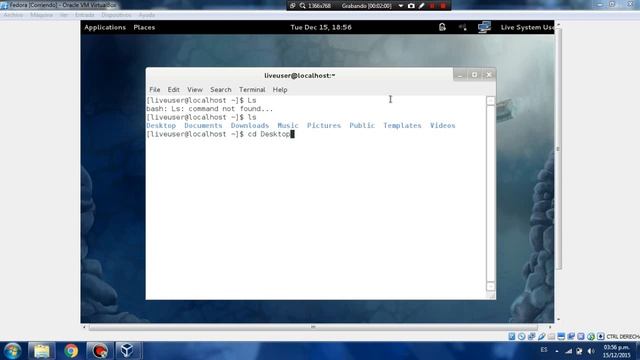The image size is (640, 360).
Task: Click the accessibility icon in GNOME panel
Action: pos(442,27)
